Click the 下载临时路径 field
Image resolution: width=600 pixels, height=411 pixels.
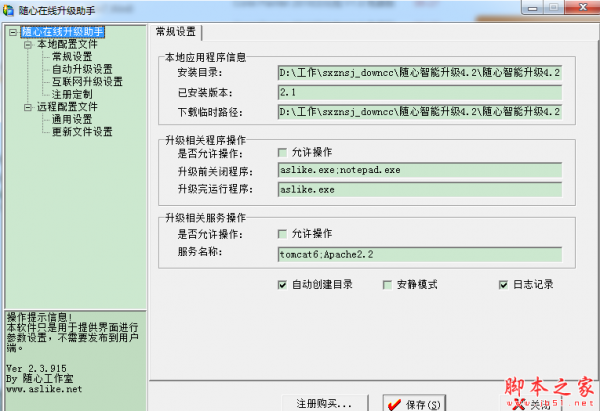click(x=420, y=112)
